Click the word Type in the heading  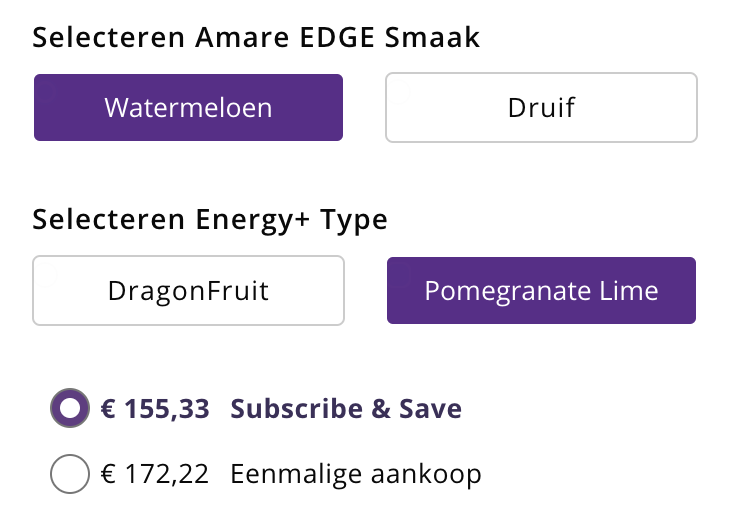click(x=353, y=220)
